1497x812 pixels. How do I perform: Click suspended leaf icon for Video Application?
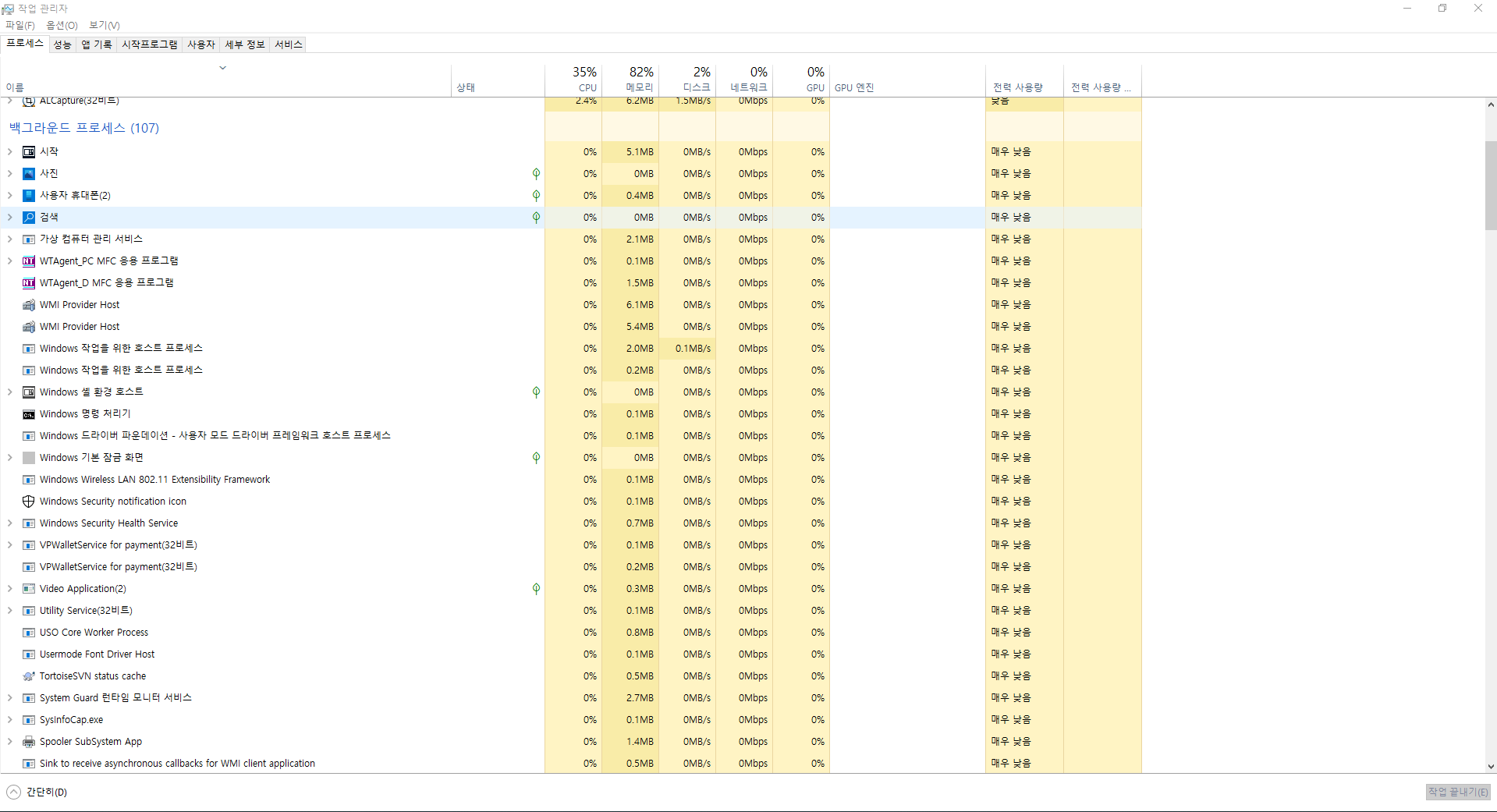click(x=536, y=589)
